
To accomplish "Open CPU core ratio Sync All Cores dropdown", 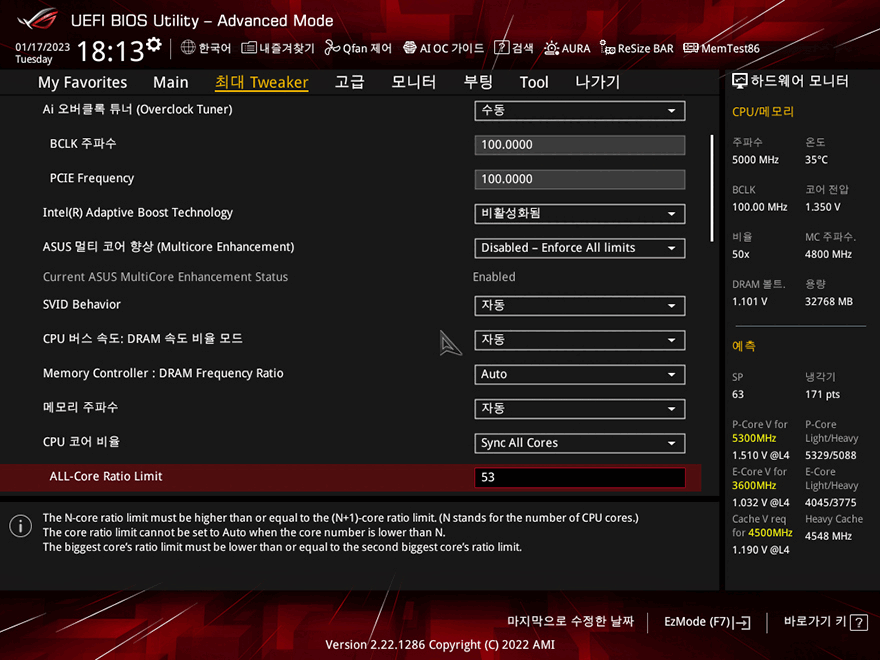I will point(580,443).
